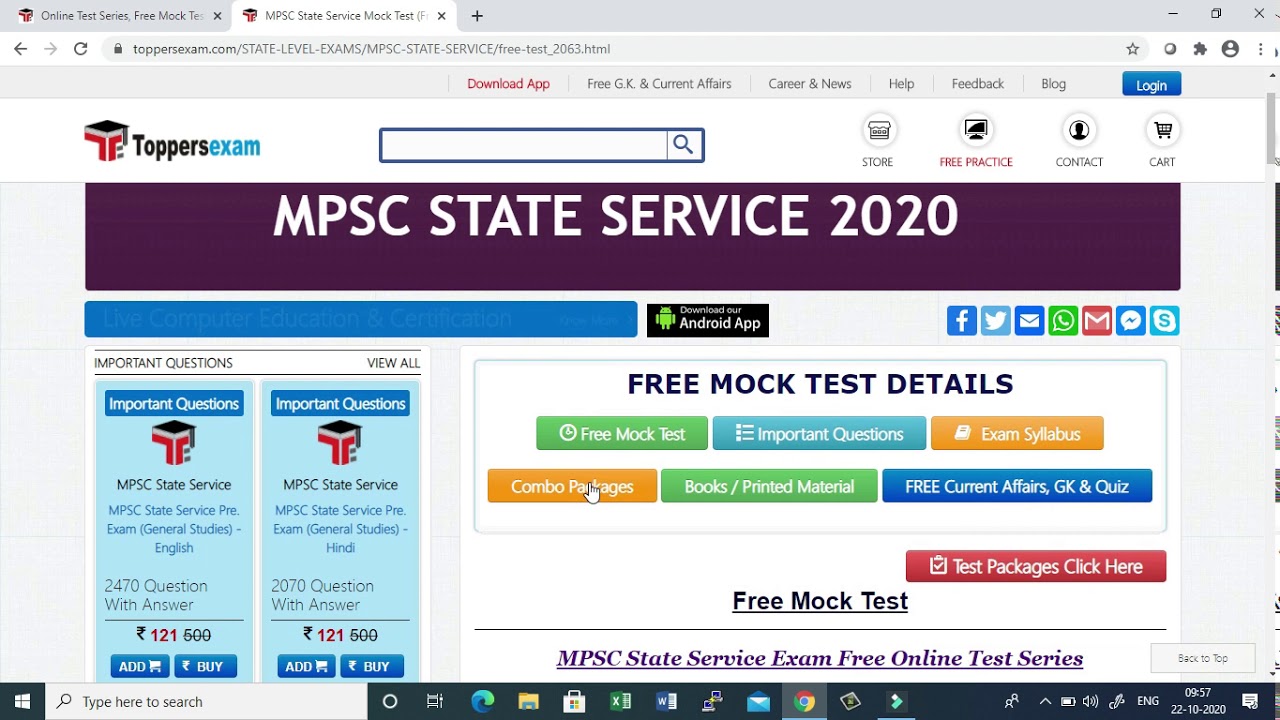Open Career & News menu

tap(810, 84)
